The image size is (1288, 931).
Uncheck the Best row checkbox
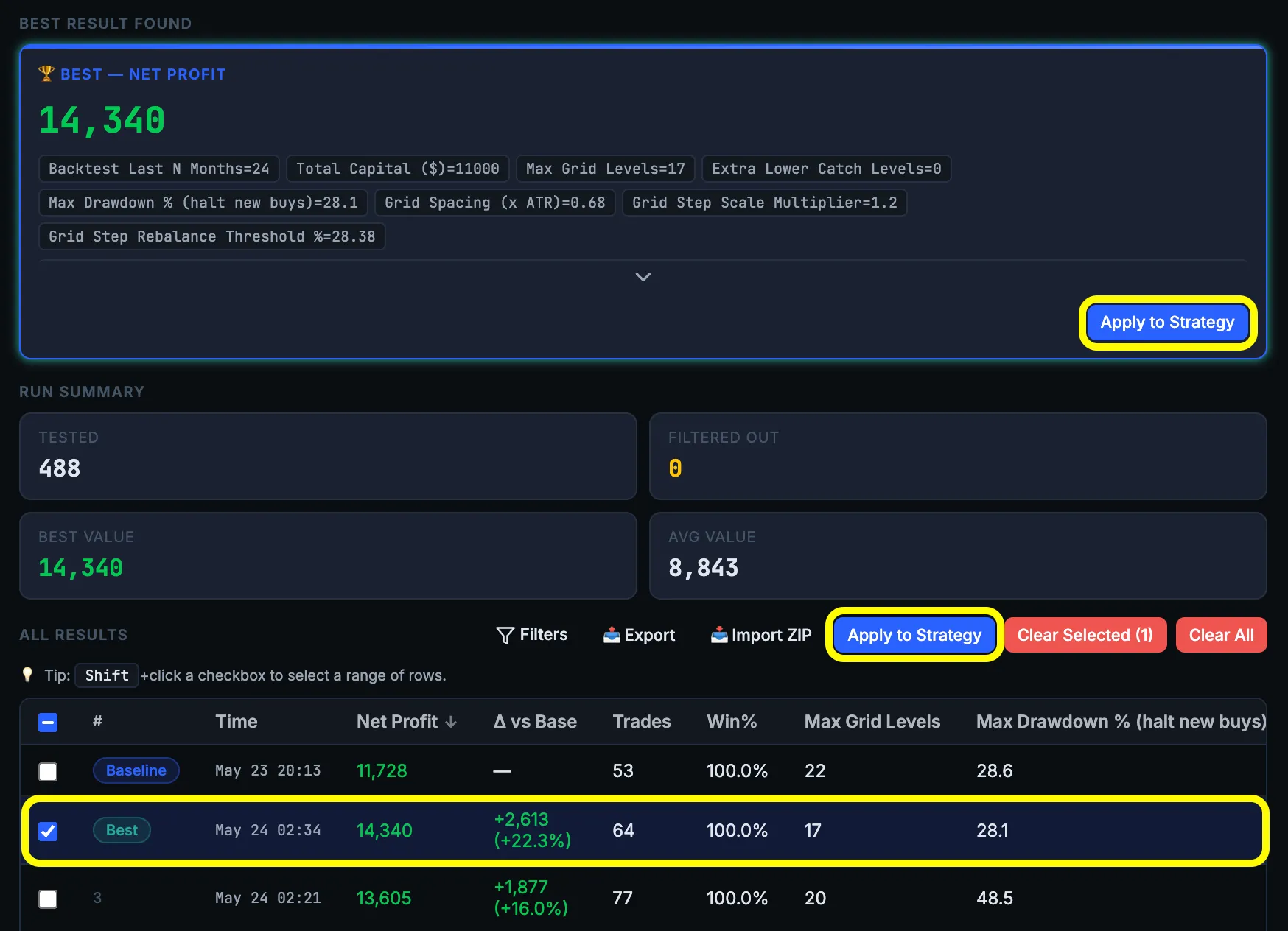pyautogui.click(x=48, y=832)
